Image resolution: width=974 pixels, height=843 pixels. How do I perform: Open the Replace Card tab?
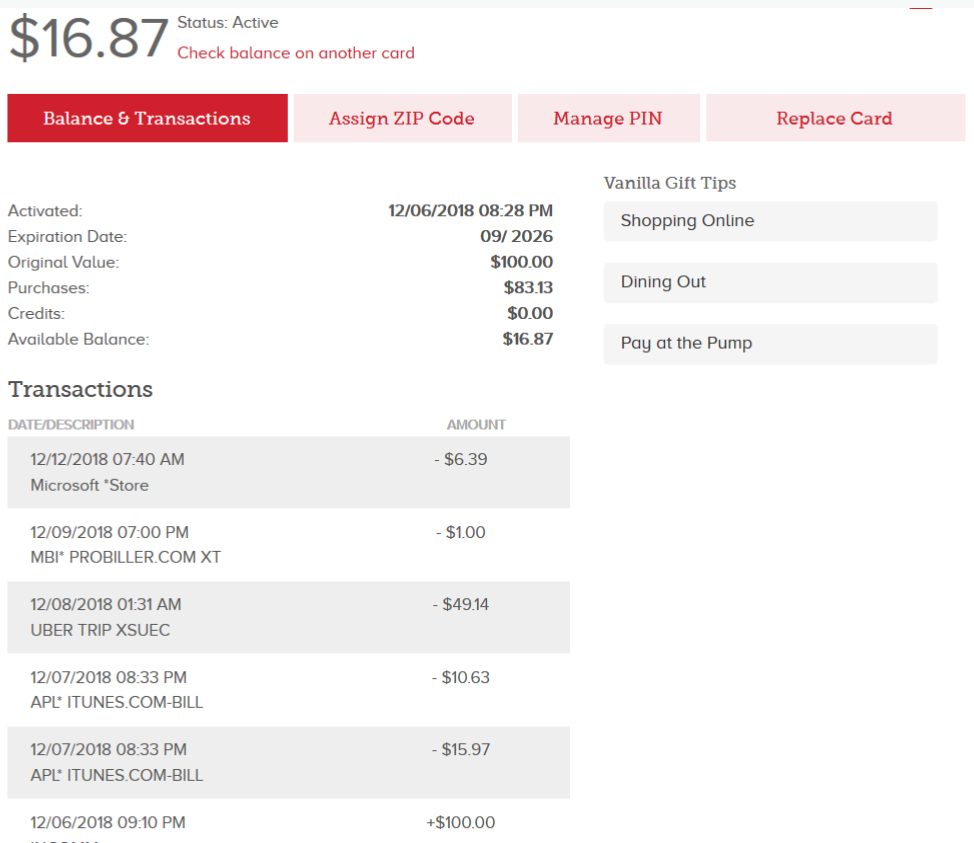pos(834,117)
